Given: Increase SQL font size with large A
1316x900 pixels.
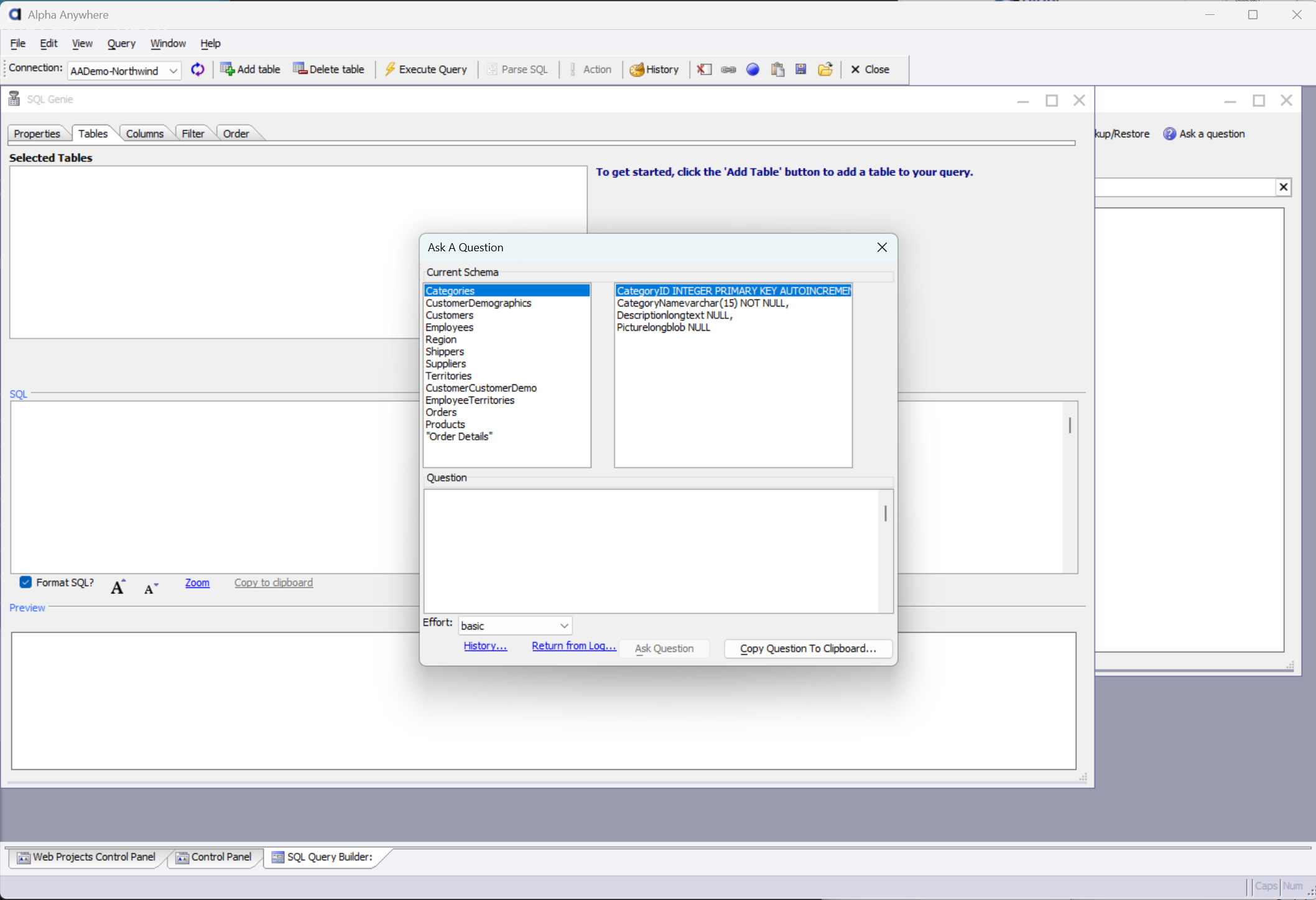Looking at the screenshot, I should click(x=118, y=587).
